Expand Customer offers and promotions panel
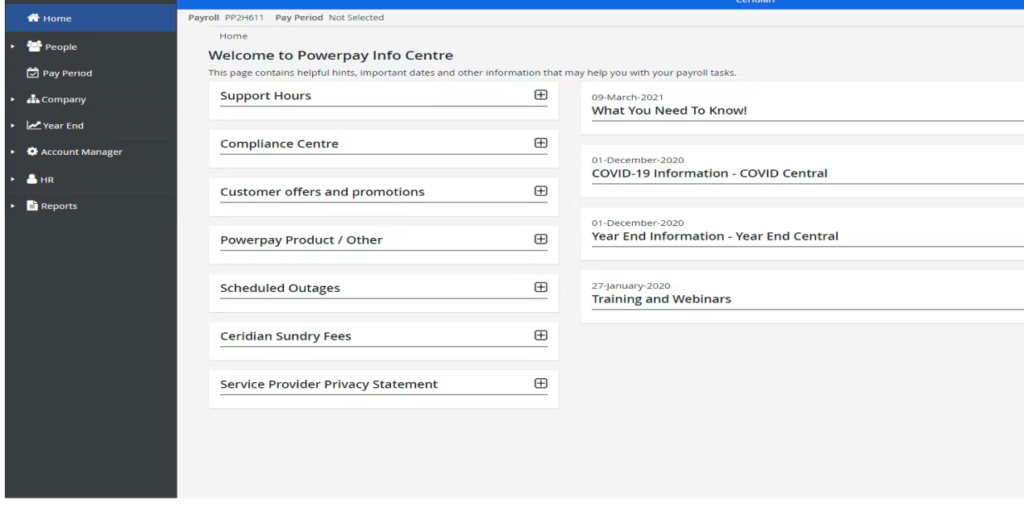This screenshot has height=529, width=1024. click(x=540, y=191)
